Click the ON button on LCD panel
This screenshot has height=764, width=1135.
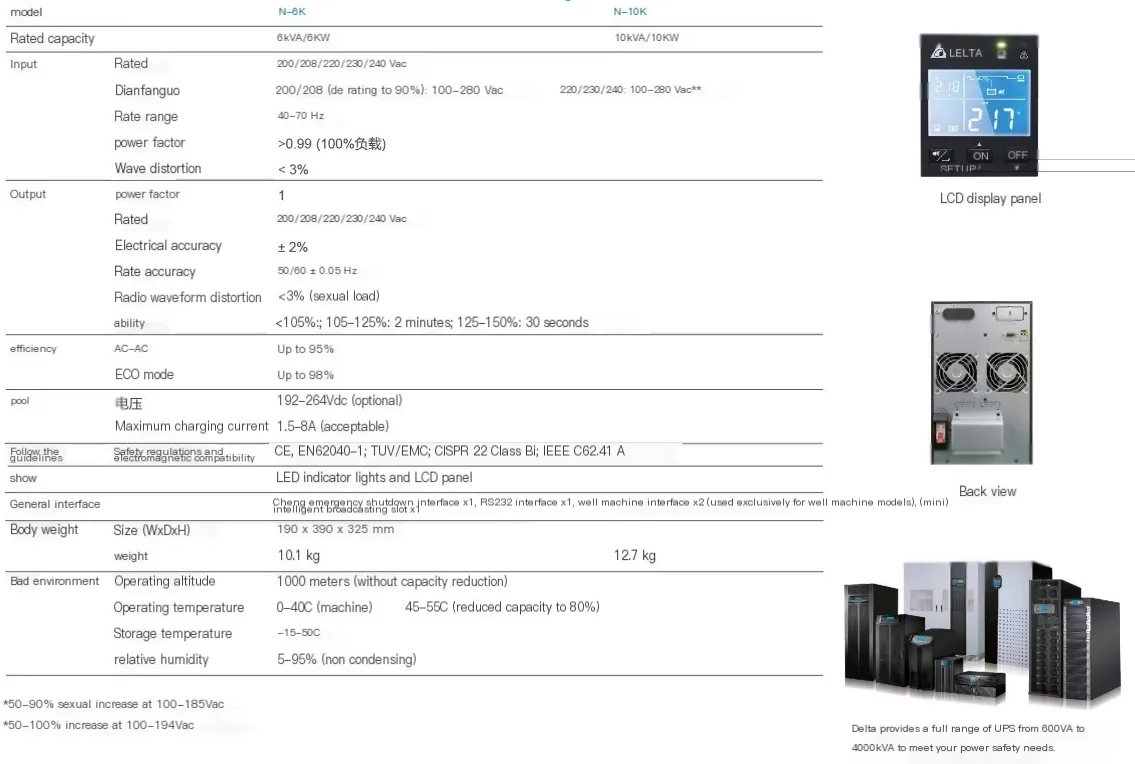(981, 156)
